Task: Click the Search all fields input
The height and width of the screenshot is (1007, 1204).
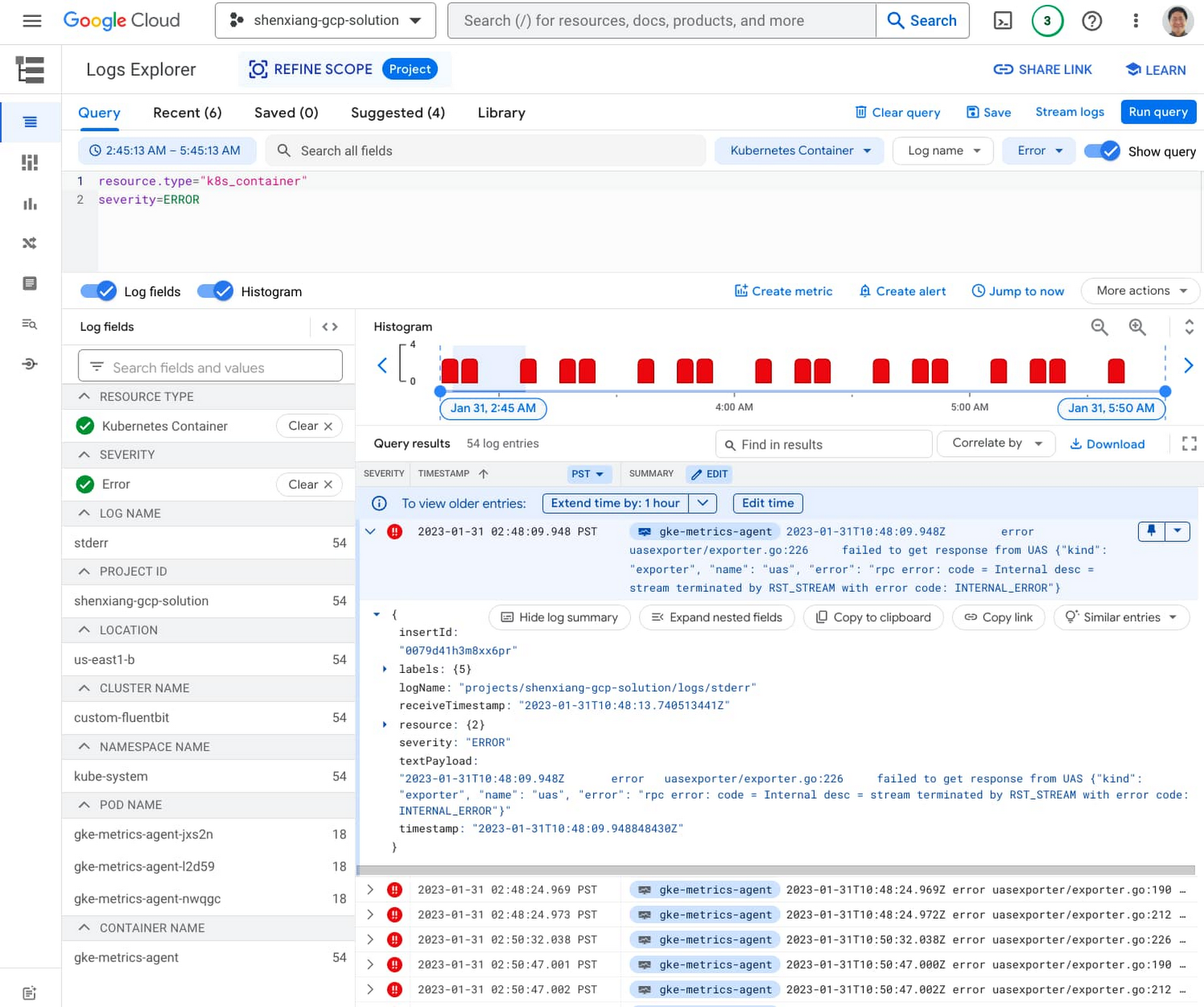Action: [x=486, y=151]
